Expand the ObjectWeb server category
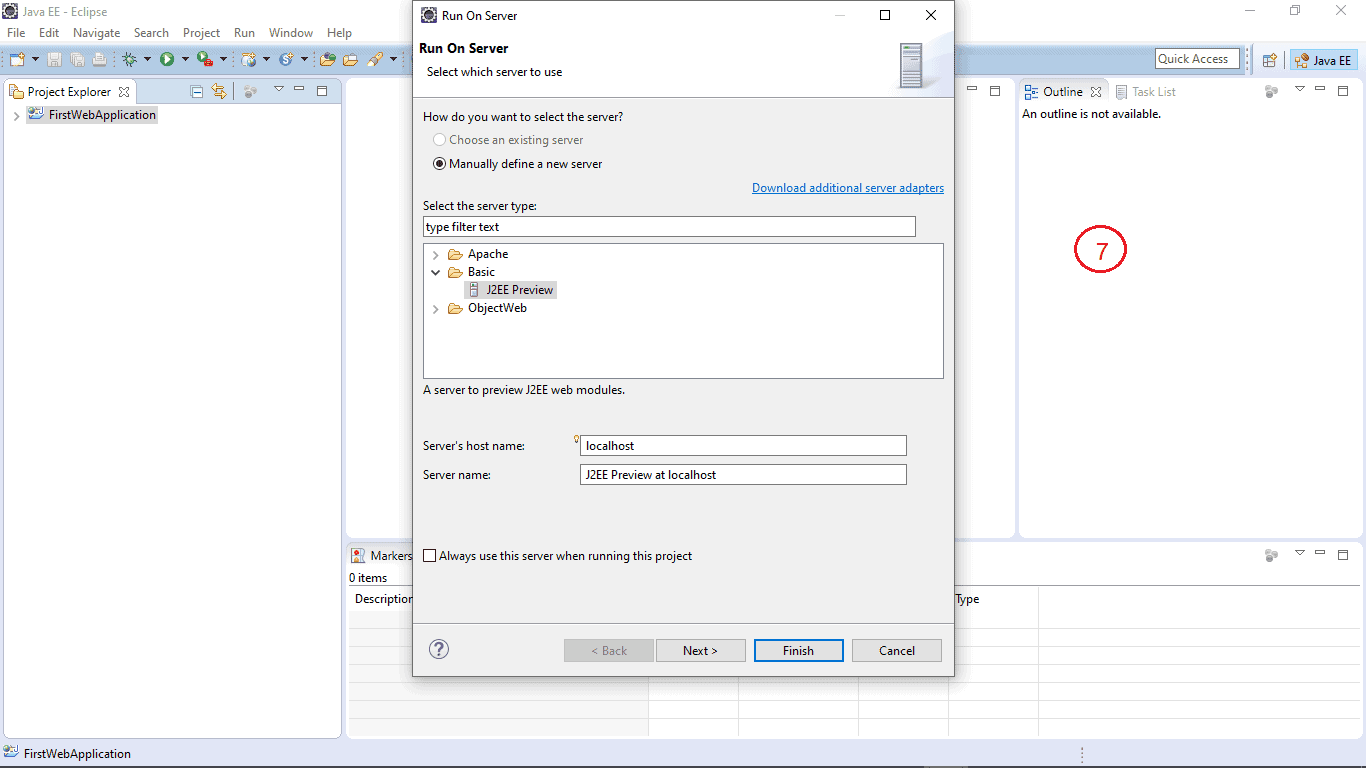This screenshot has height=768, width=1366. click(x=435, y=309)
